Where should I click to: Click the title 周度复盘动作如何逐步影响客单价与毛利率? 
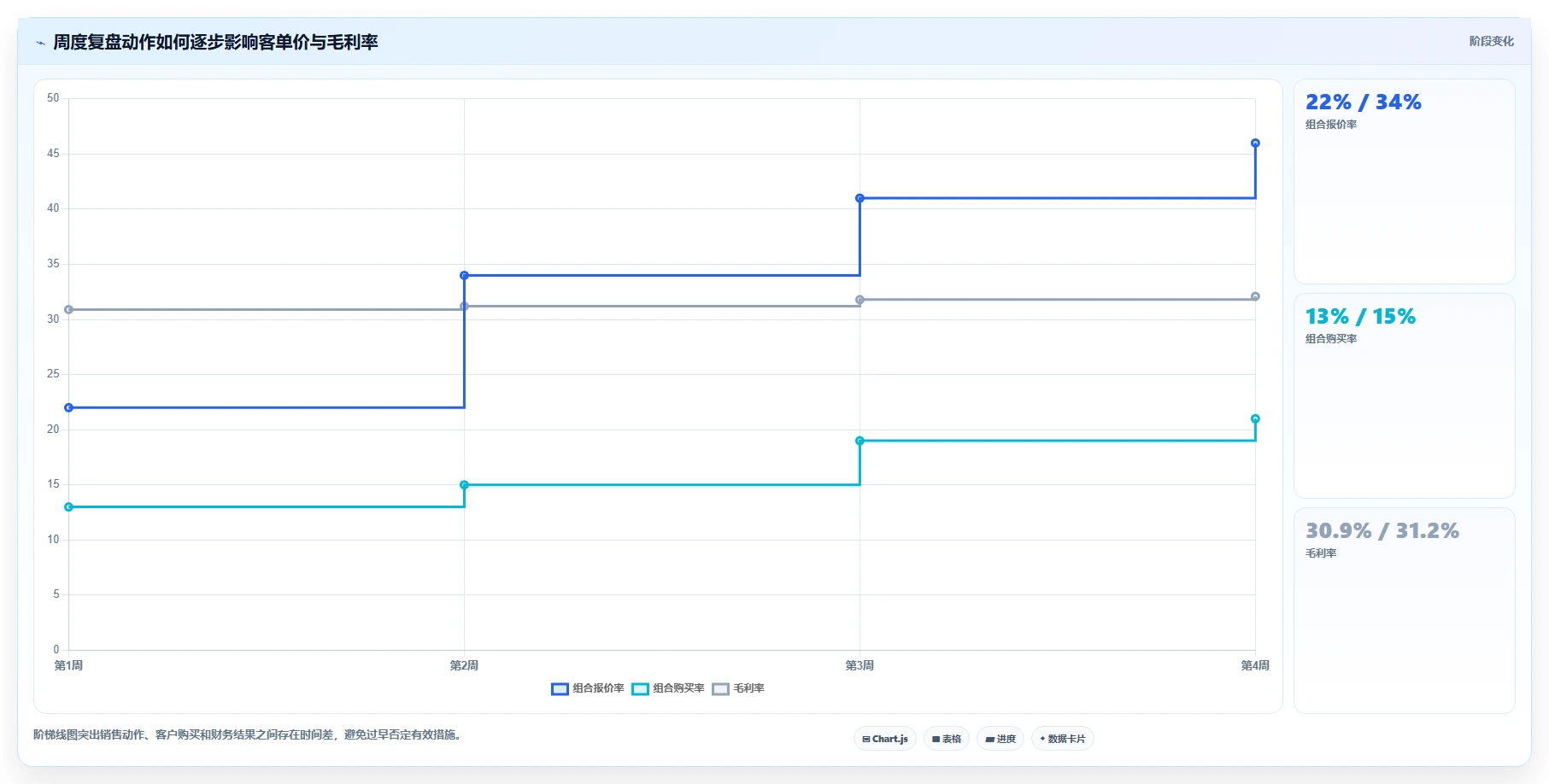click(215, 42)
